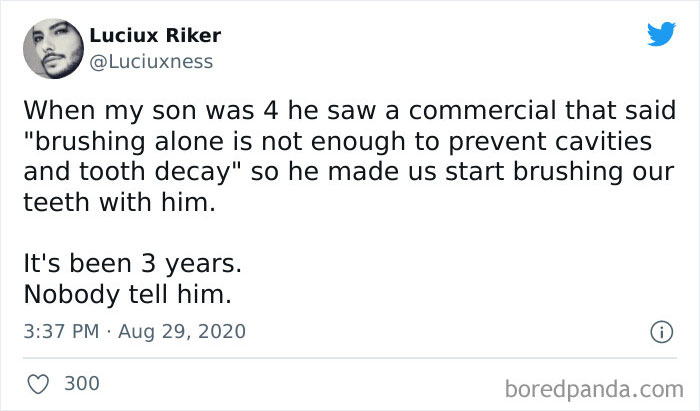This screenshot has width=700, height=411.
Task: Open the @Luciuxness handle link
Action: (x=151, y=62)
